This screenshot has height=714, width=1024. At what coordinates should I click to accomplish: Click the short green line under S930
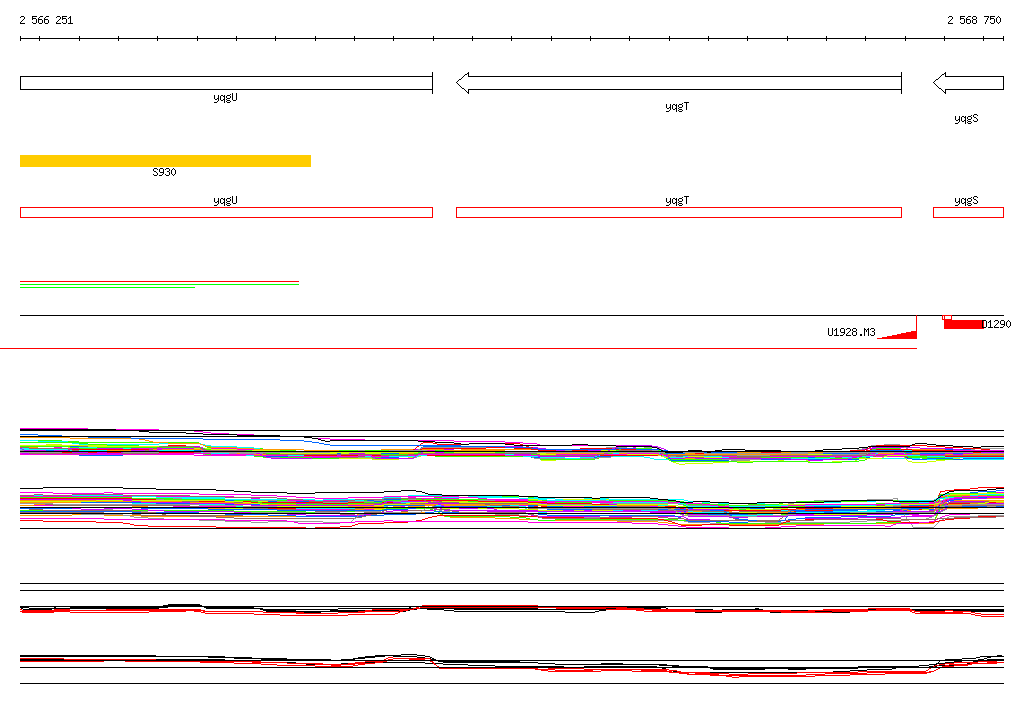pyautogui.click(x=108, y=287)
